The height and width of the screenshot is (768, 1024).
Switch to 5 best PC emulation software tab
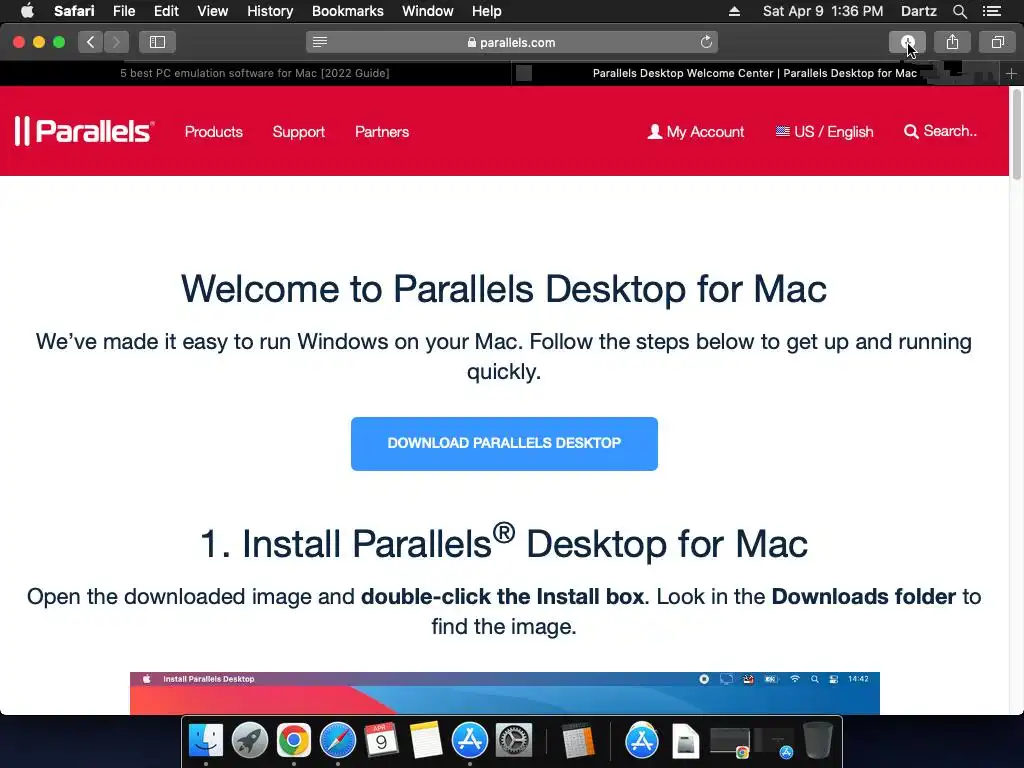[255, 73]
